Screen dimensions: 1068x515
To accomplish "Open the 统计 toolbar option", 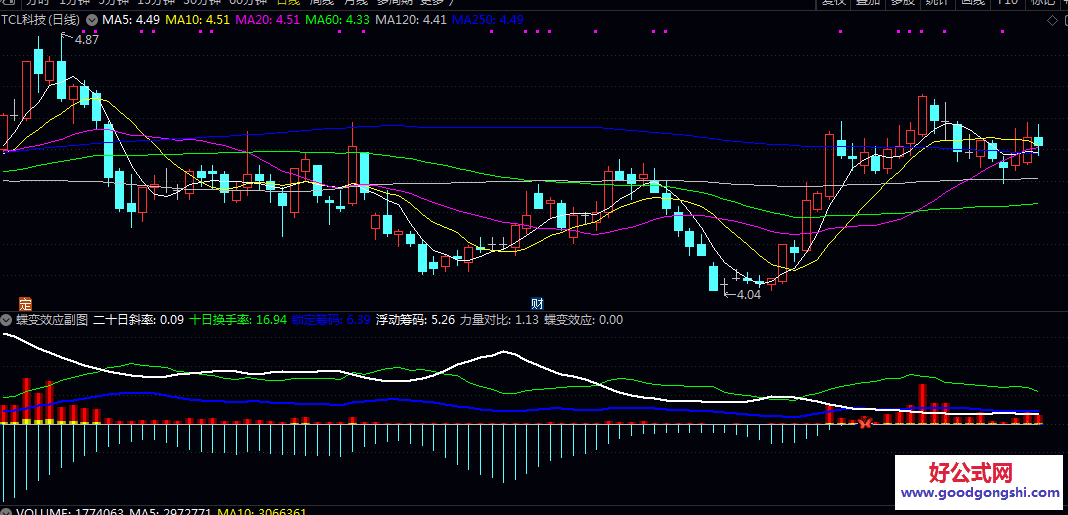I will click(x=936, y=2).
